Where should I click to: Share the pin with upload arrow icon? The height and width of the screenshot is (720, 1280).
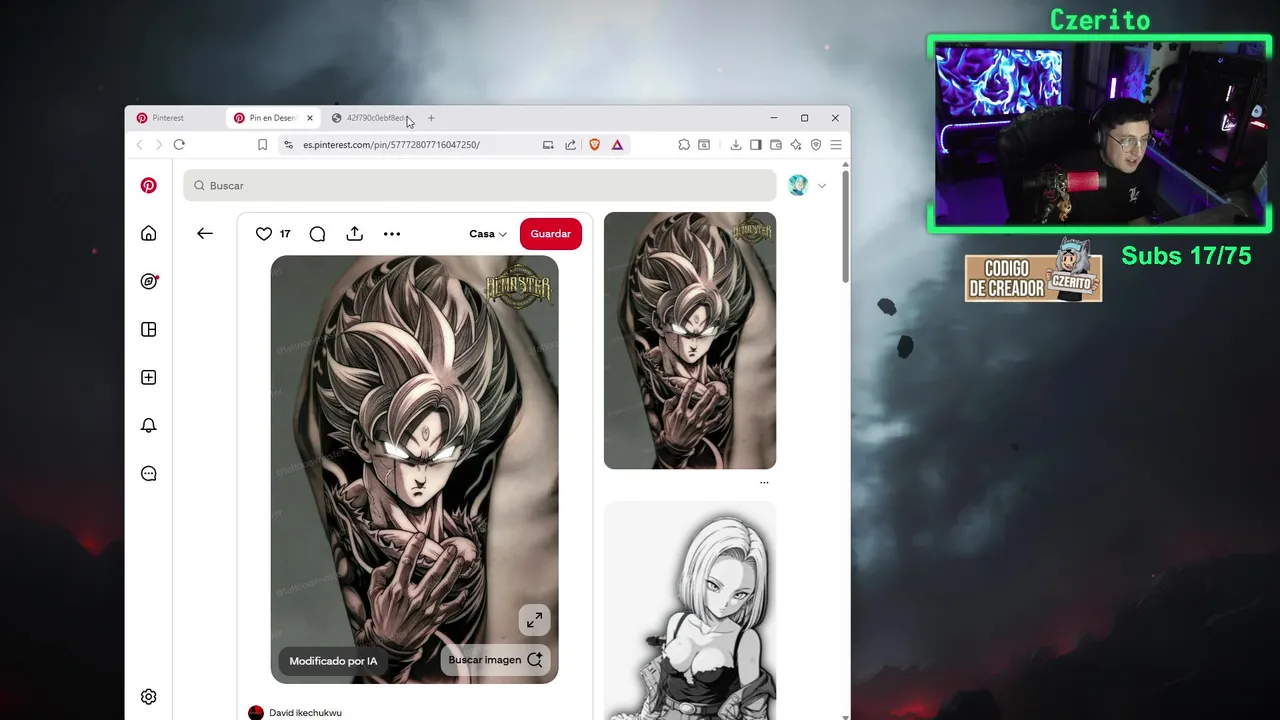click(x=354, y=233)
